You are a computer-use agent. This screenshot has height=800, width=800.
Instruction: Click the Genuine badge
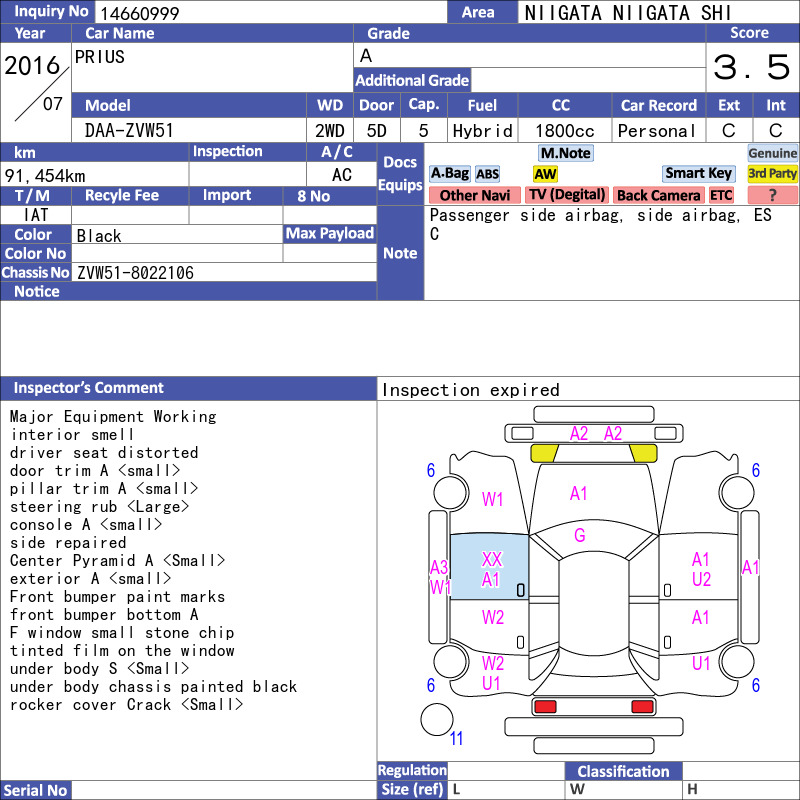(x=772, y=153)
